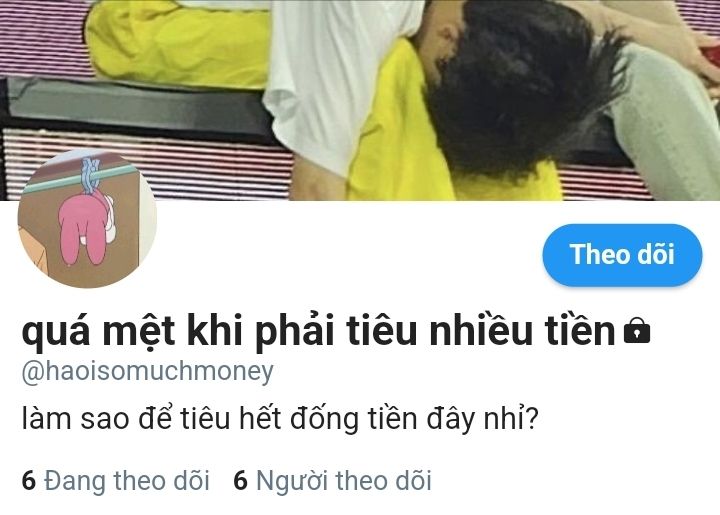Open the Người theo dõi followers list
The image size is (720, 515).
pyautogui.click(x=332, y=481)
